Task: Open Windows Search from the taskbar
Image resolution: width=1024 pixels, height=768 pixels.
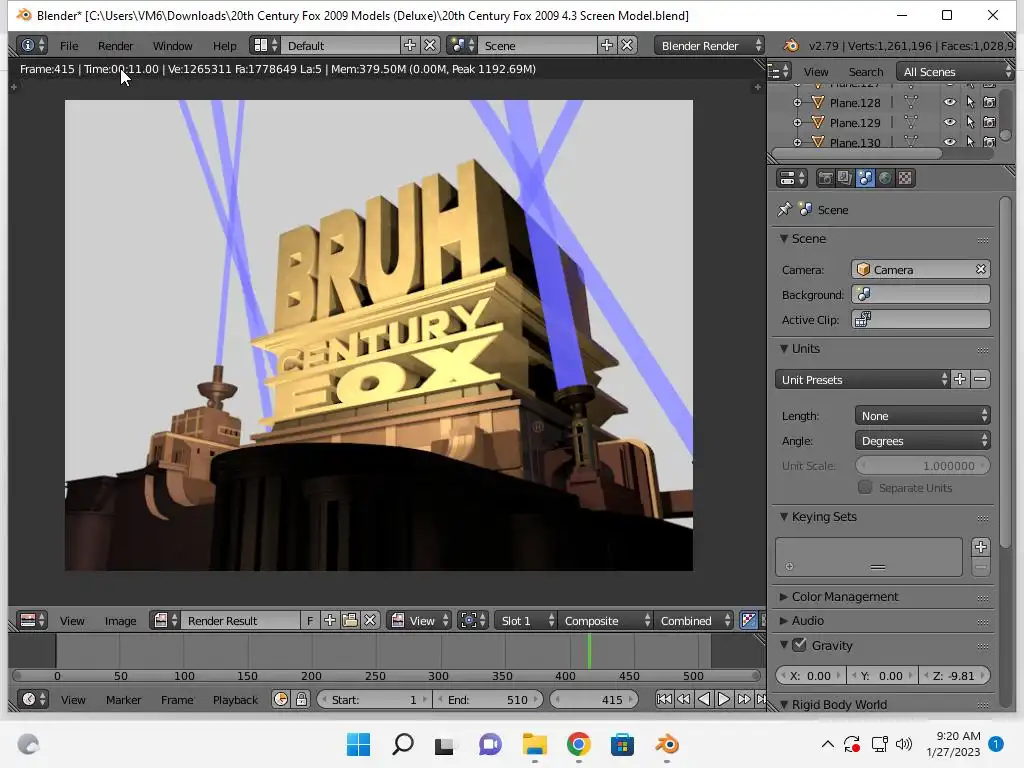Action: click(403, 744)
